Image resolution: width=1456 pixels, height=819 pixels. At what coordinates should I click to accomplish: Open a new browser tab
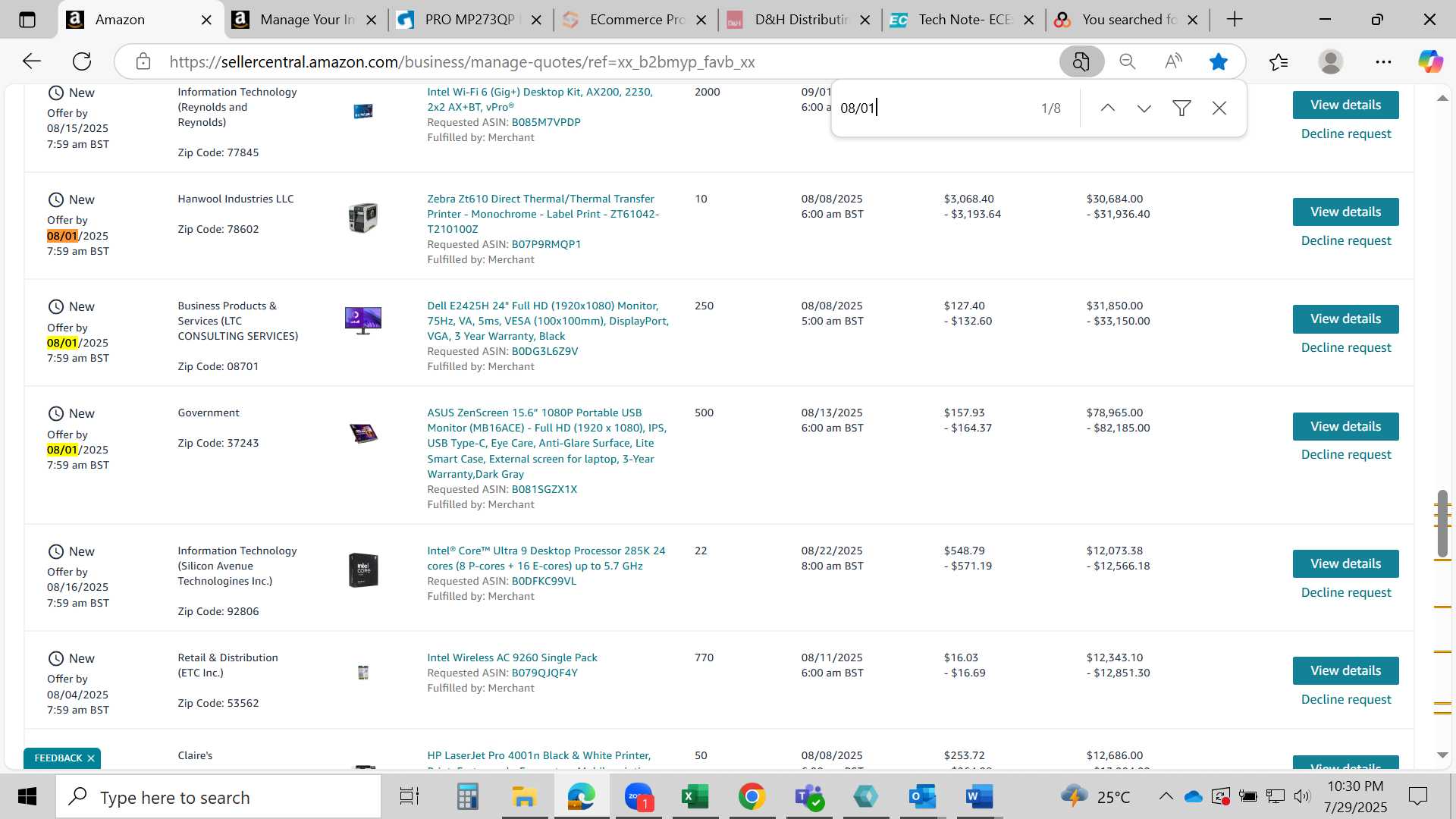1235,20
